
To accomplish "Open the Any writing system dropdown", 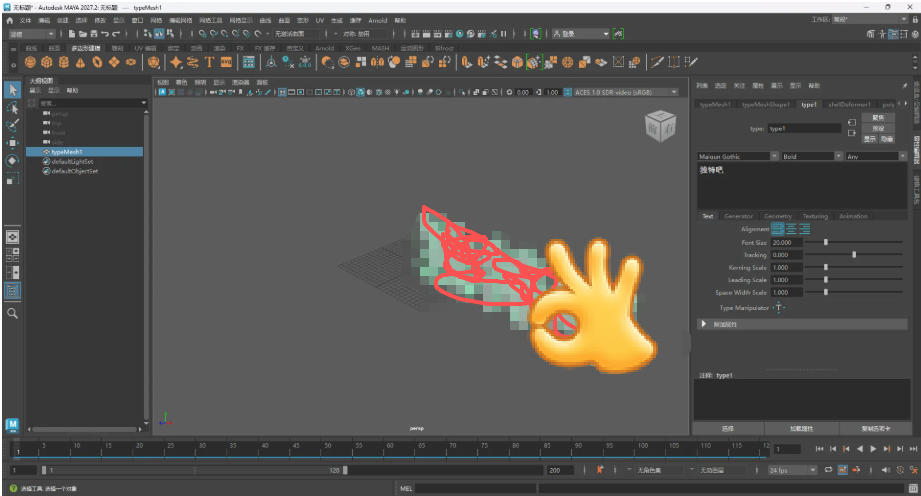I will coord(876,156).
